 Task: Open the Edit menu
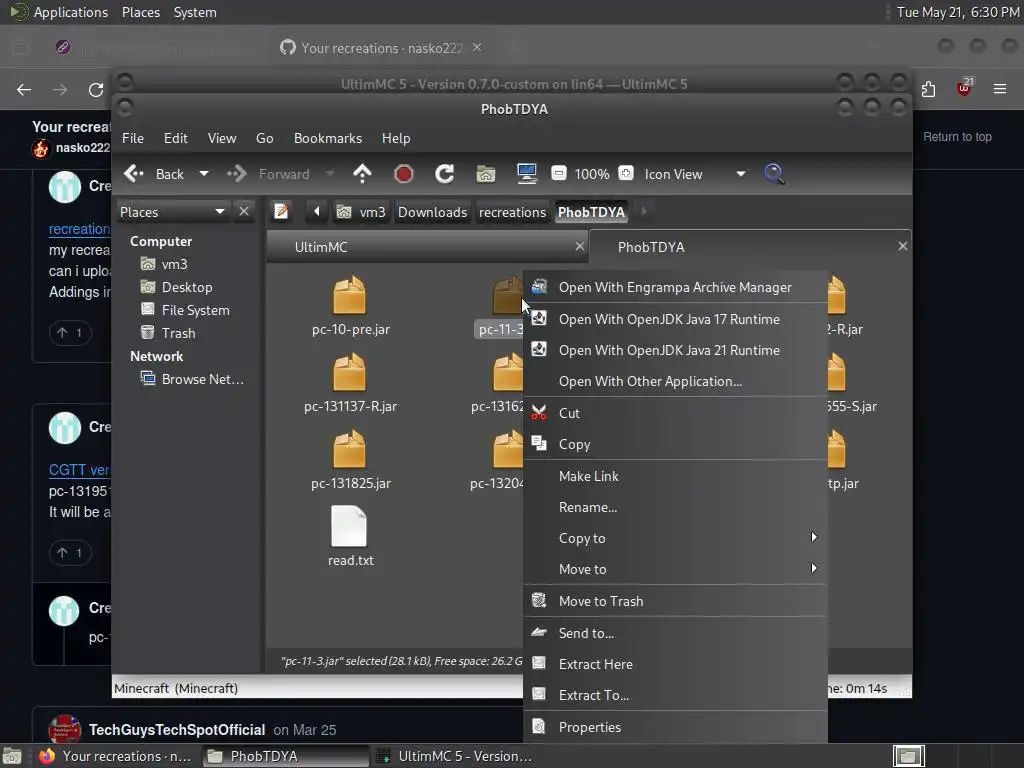[176, 138]
